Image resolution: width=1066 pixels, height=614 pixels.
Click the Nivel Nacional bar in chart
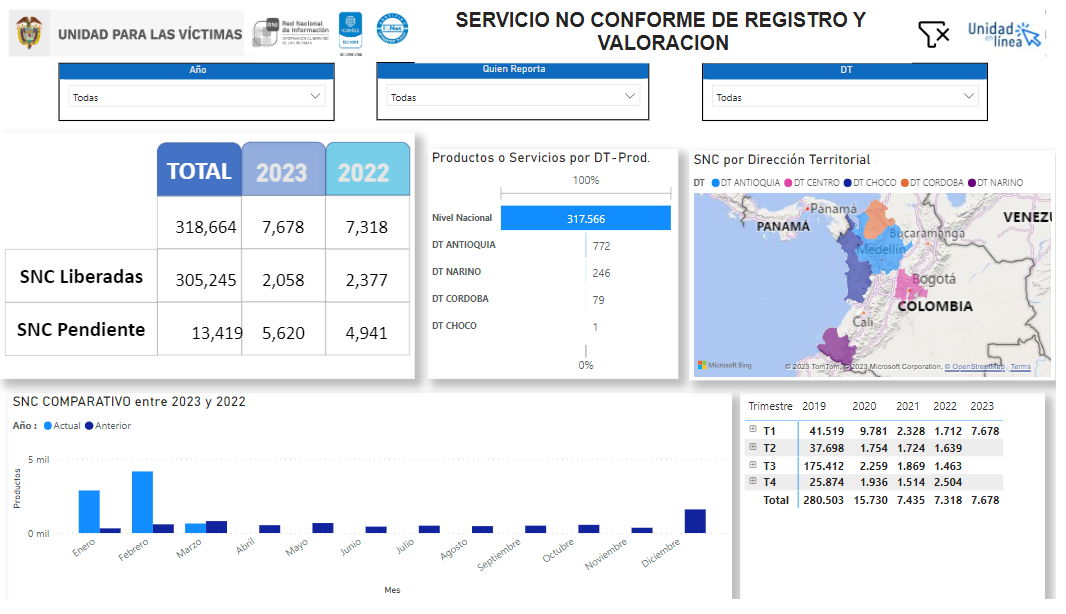(x=585, y=218)
